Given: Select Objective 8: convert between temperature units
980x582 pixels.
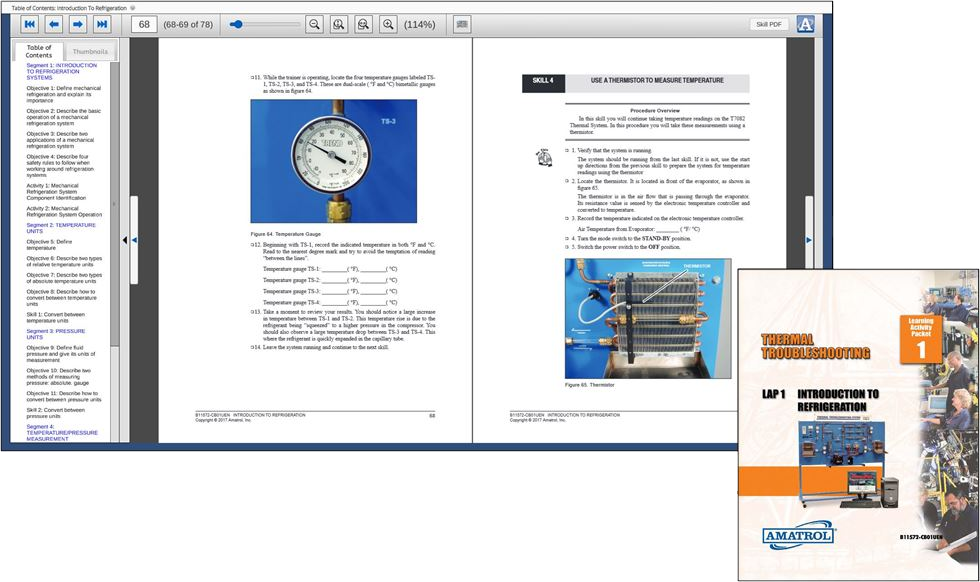Looking at the screenshot, I should coord(61,298).
